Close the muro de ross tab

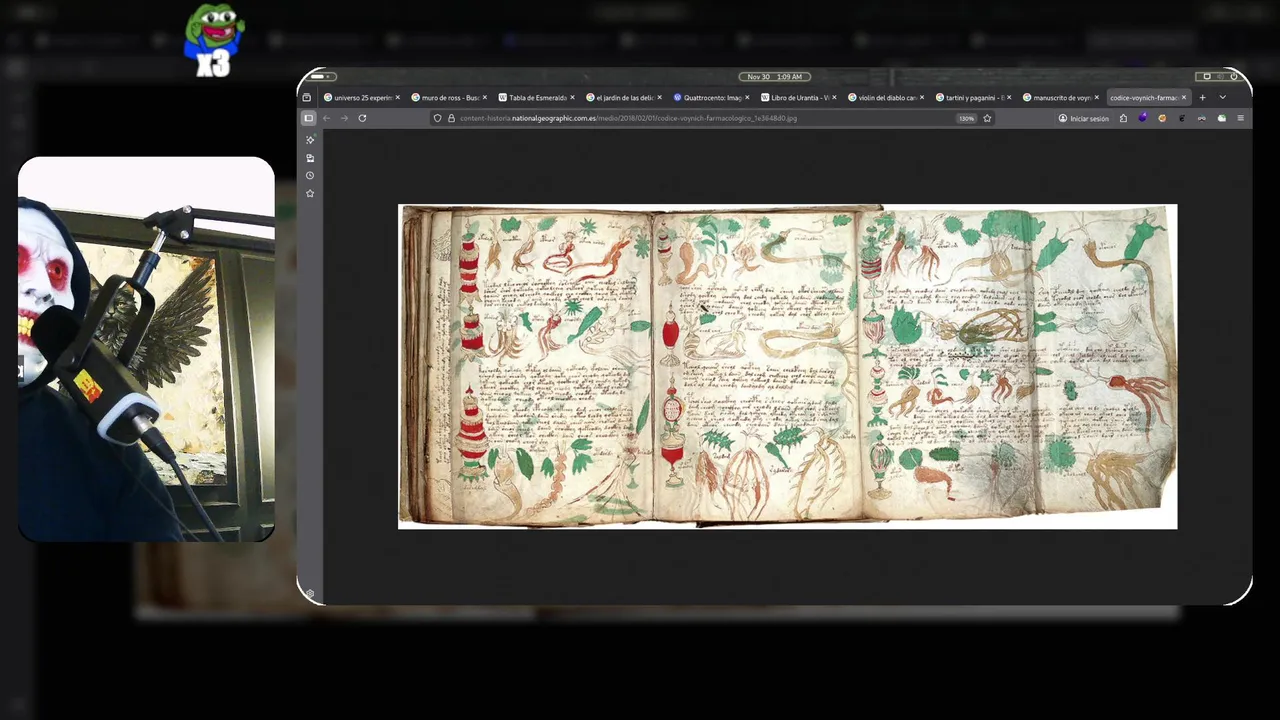tap(485, 98)
